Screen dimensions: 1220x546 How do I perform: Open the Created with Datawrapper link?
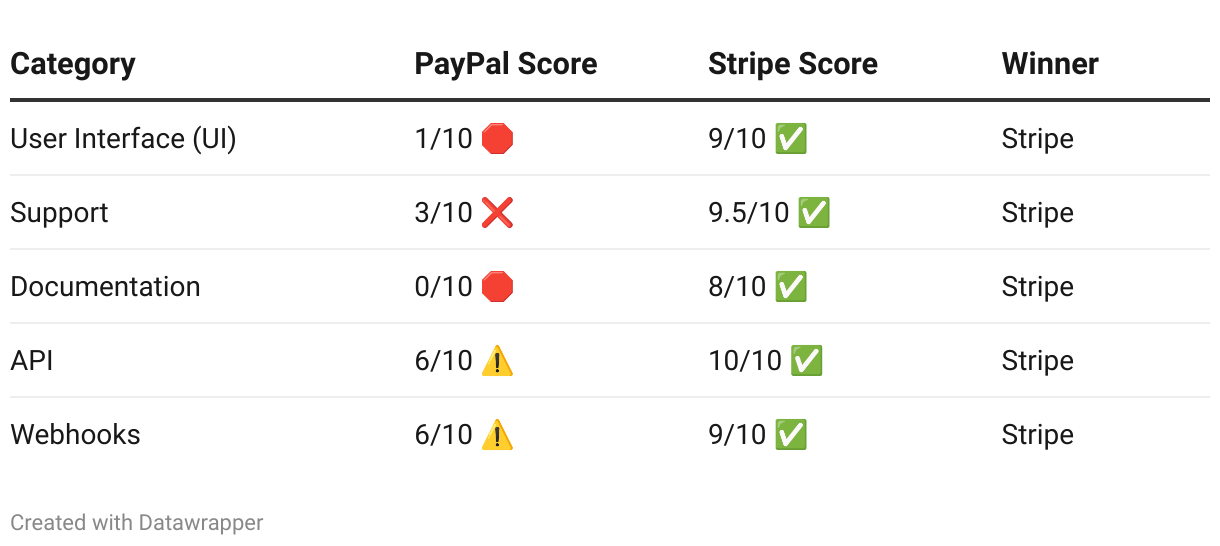tap(137, 522)
